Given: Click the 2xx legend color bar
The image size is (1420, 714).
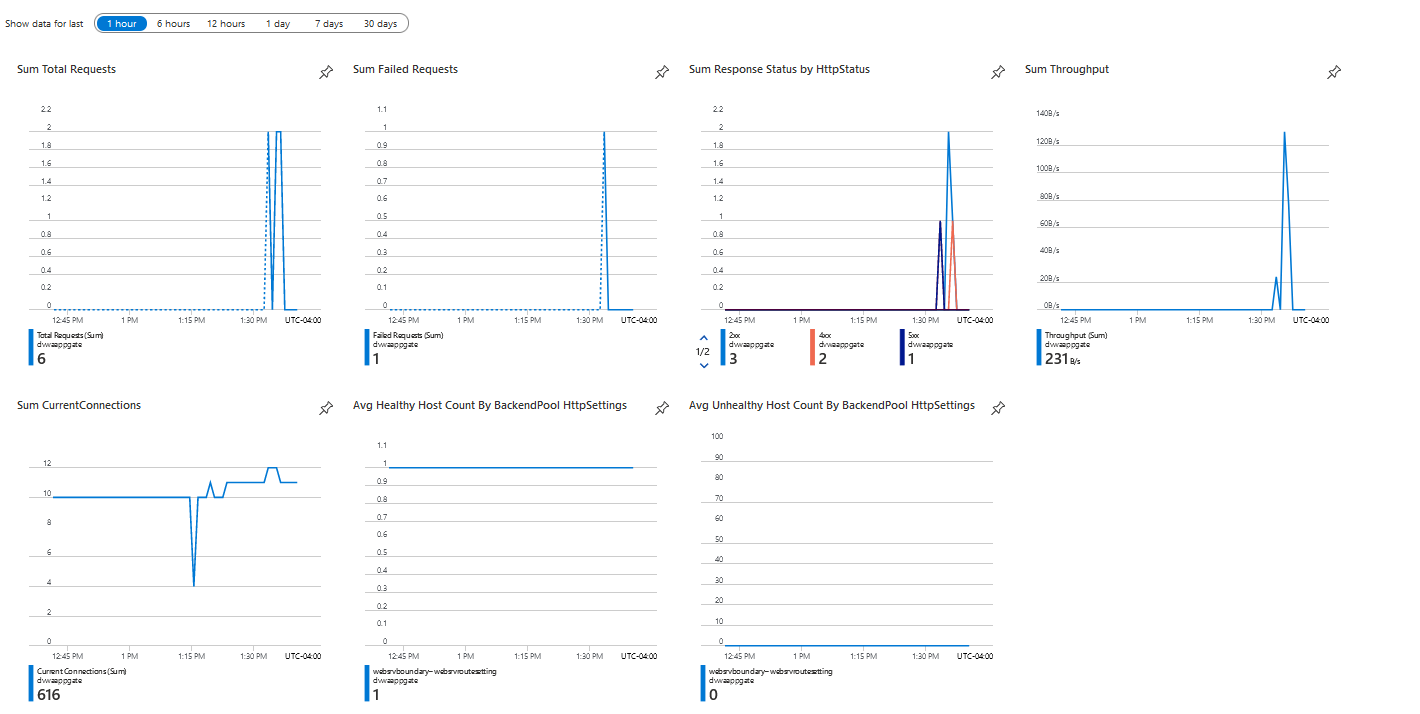Looking at the screenshot, I should [722, 347].
